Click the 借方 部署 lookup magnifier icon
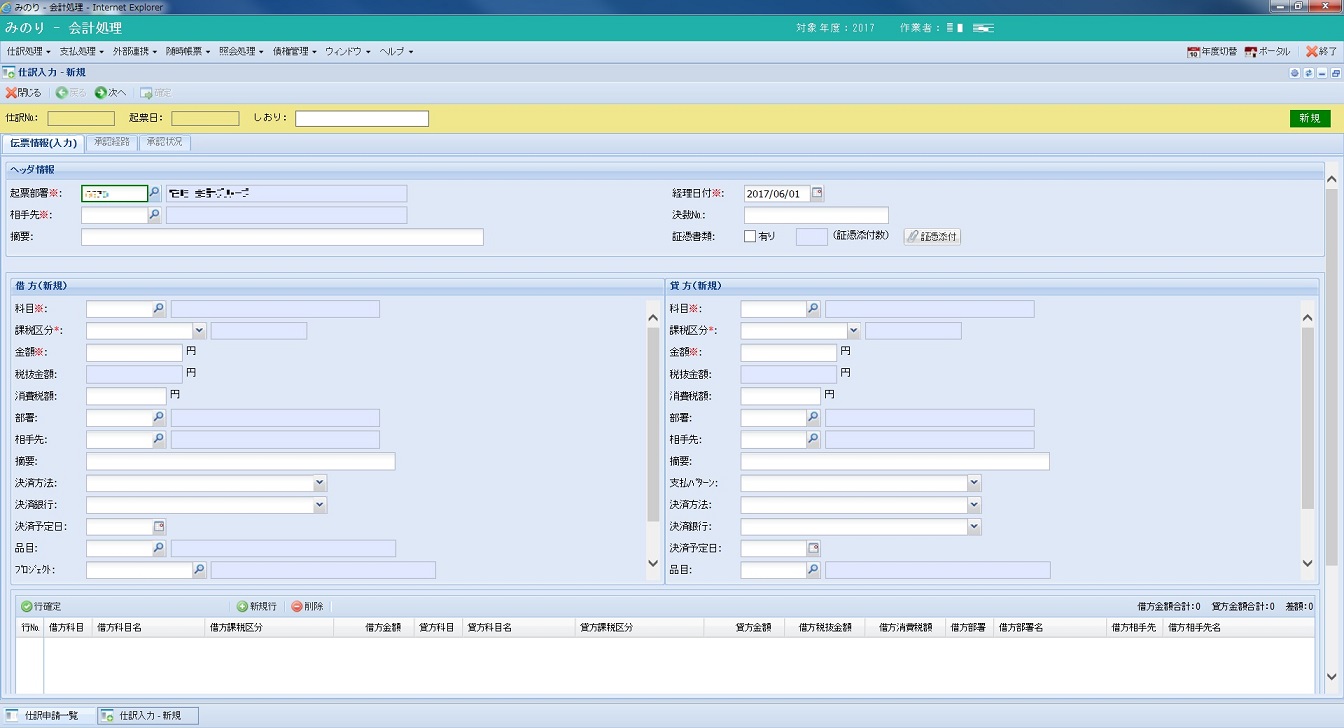 tap(159, 418)
